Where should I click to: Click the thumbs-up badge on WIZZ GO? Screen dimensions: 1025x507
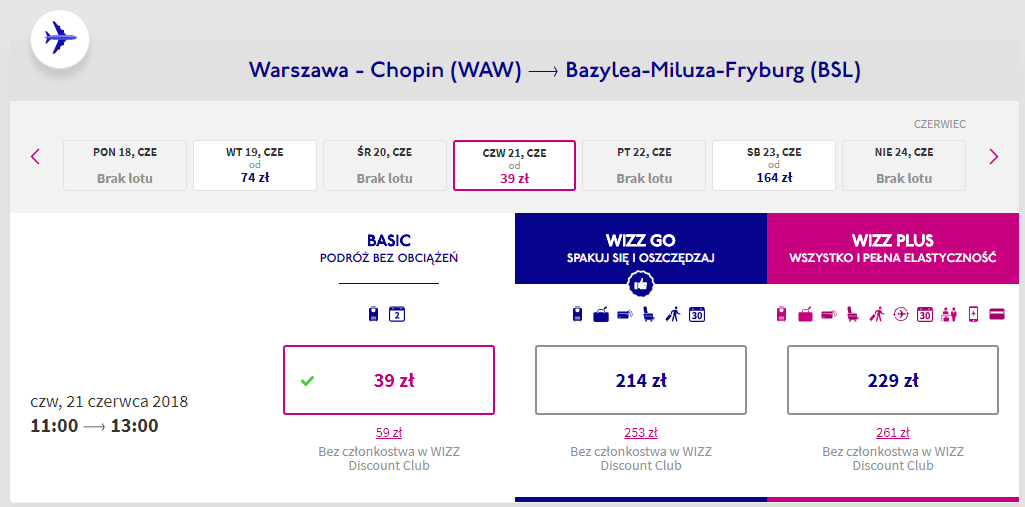click(641, 285)
